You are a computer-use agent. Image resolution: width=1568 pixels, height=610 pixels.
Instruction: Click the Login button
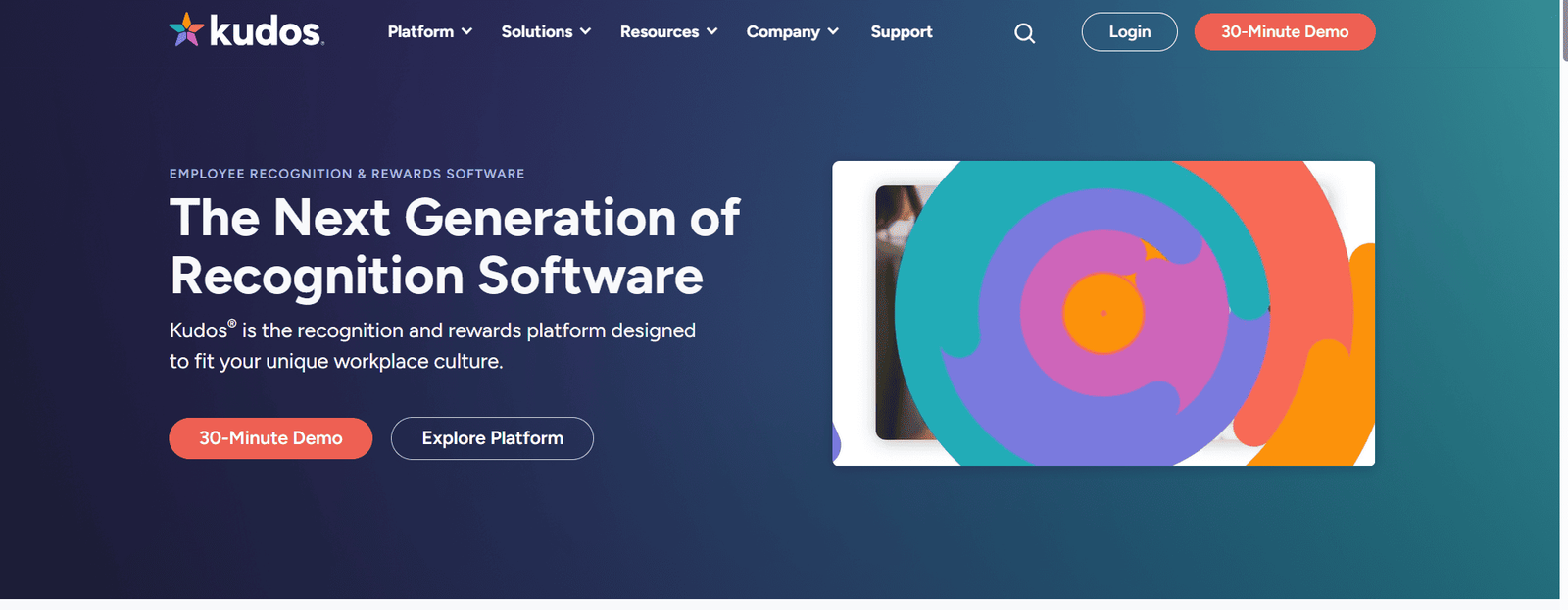pyautogui.click(x=1129, y=31)
